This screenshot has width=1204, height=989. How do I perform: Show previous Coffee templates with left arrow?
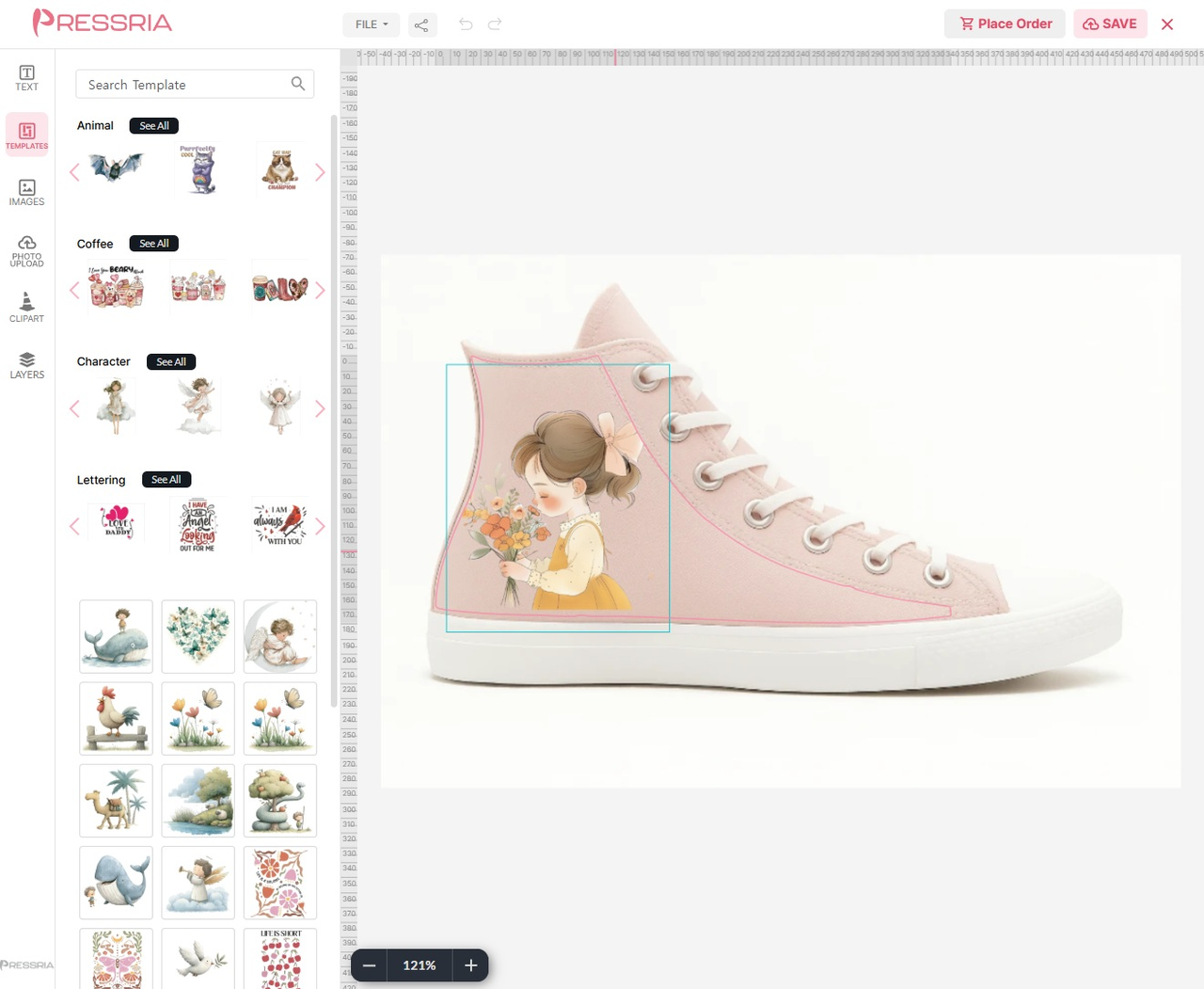[x=74, y=290]
